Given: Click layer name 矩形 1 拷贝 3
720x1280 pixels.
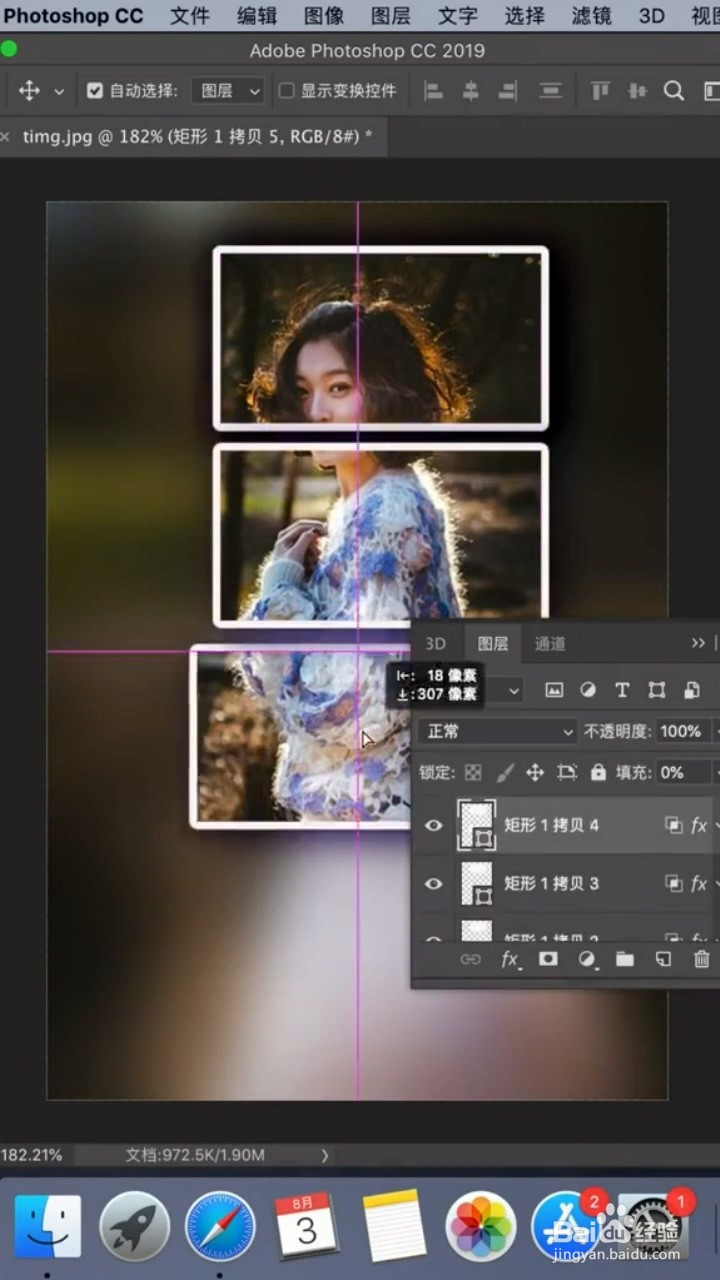Looking at the screenshot, I should click(551, 884).
